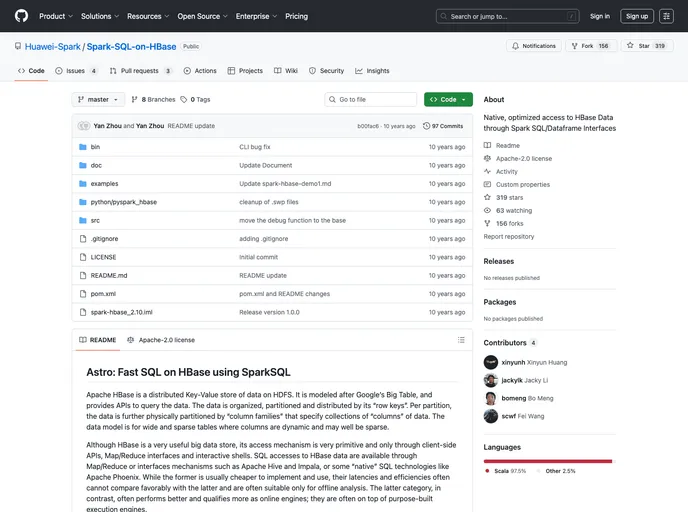Switch to the Insights tab
Viewport: 688px width, 512px height.
coord(372,71)
